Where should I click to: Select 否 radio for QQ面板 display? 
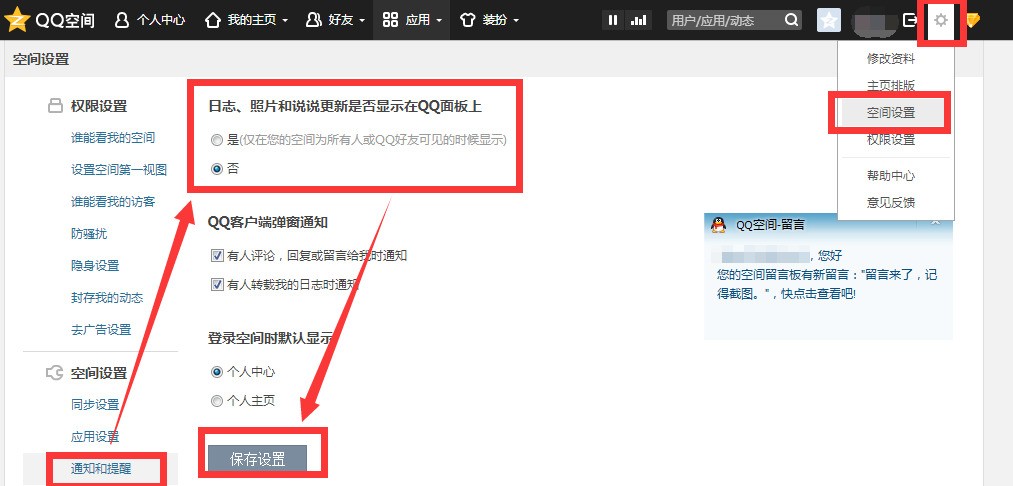(216, 169)
